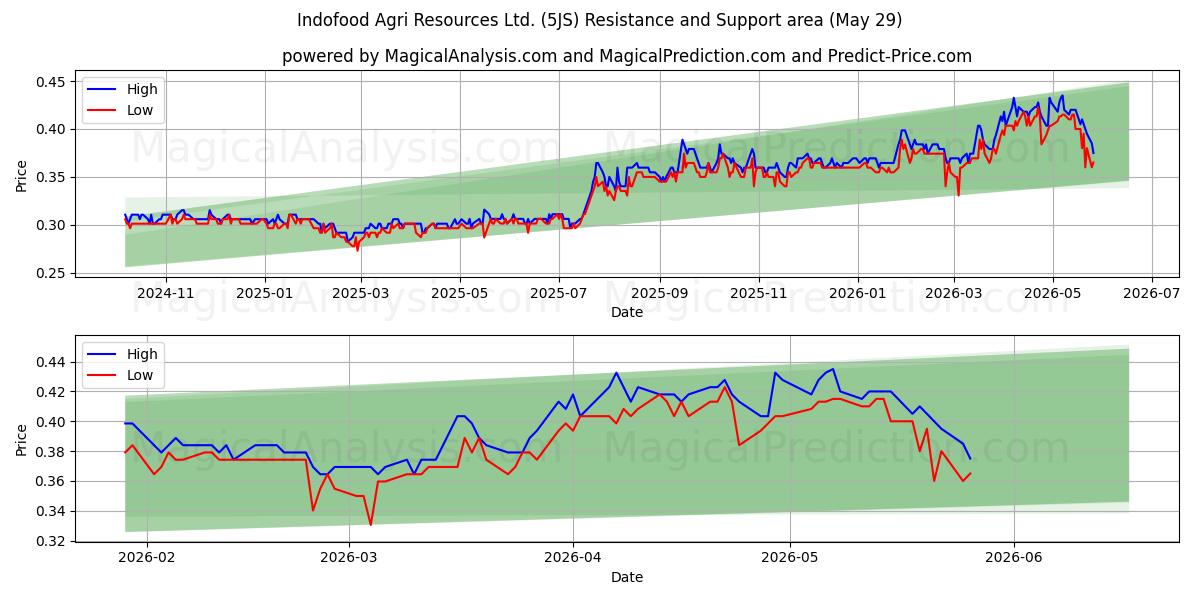The width and height of the screenshot is (1200, 600).
Task: Click the 0.25 tick label on the top chart
Action: [52, 273]
